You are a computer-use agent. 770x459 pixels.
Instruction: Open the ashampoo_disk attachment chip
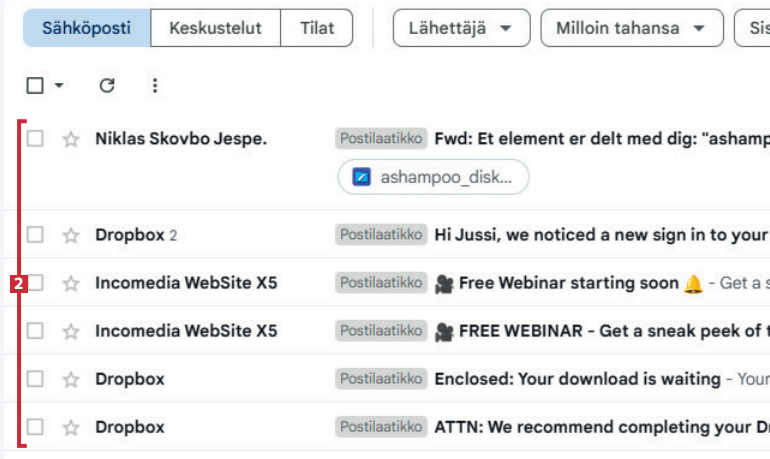[434, 177]
